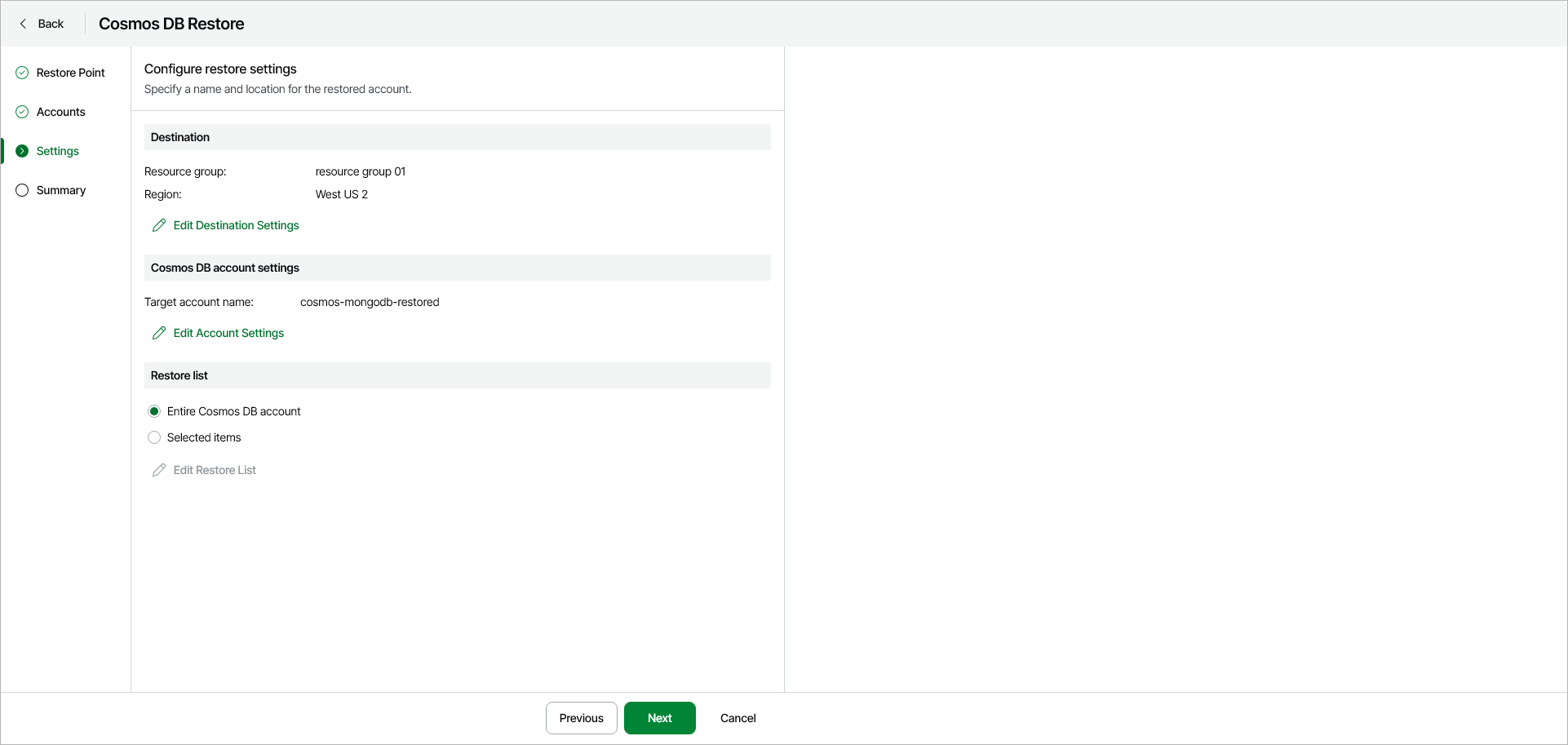The height and width of the screenshot is (745, 1568).
Task: Click the Destination section header
Action: click(x=458, y=137)
